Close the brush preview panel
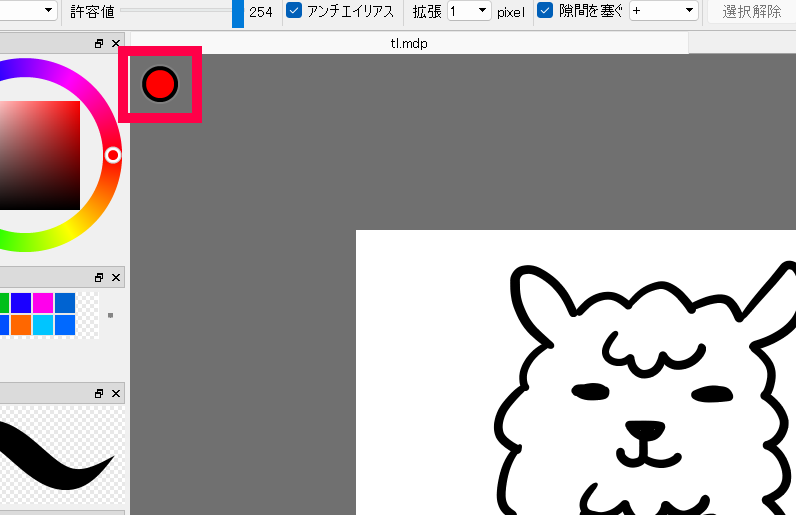 116,394
